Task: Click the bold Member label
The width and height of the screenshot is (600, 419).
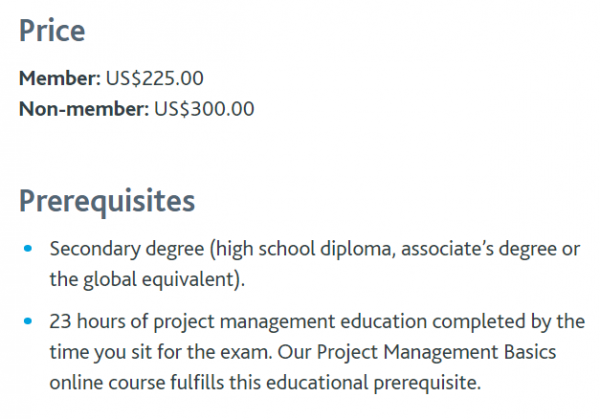Action: coord(58,77)
